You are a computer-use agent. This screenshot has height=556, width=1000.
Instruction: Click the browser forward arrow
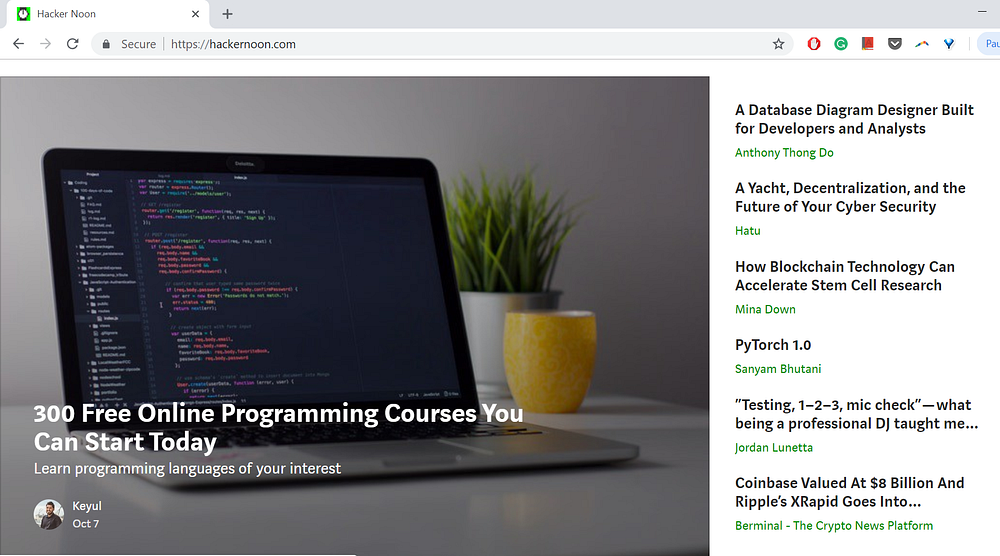pos(45,44)
